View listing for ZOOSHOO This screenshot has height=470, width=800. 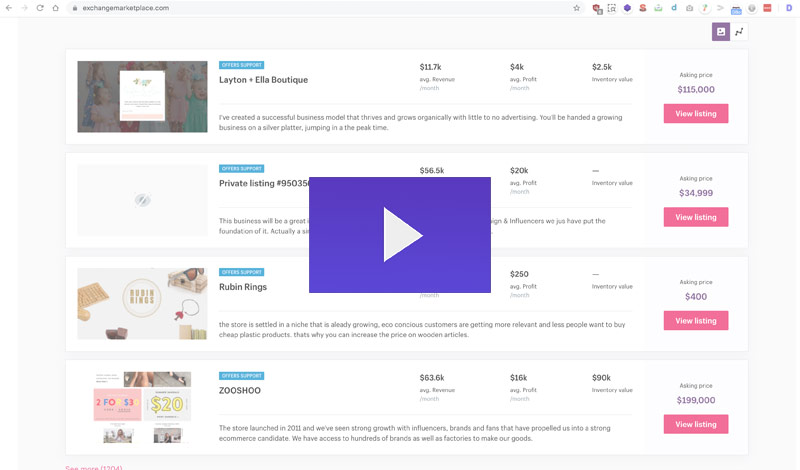pos(696,424)
